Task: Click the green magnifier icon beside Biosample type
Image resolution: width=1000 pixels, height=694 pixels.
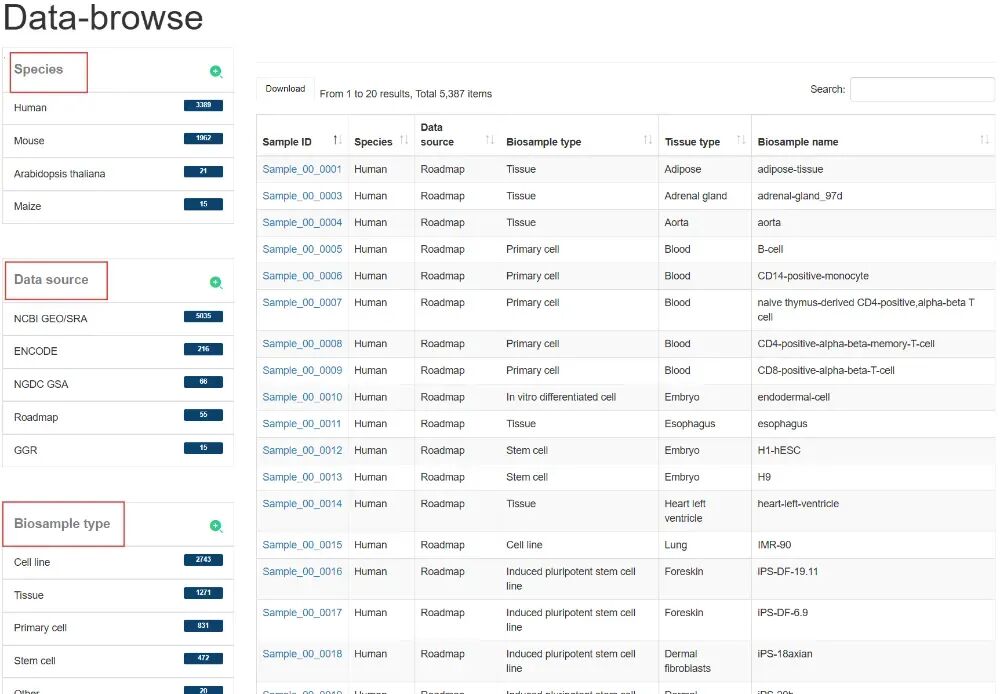Action: 216,526
